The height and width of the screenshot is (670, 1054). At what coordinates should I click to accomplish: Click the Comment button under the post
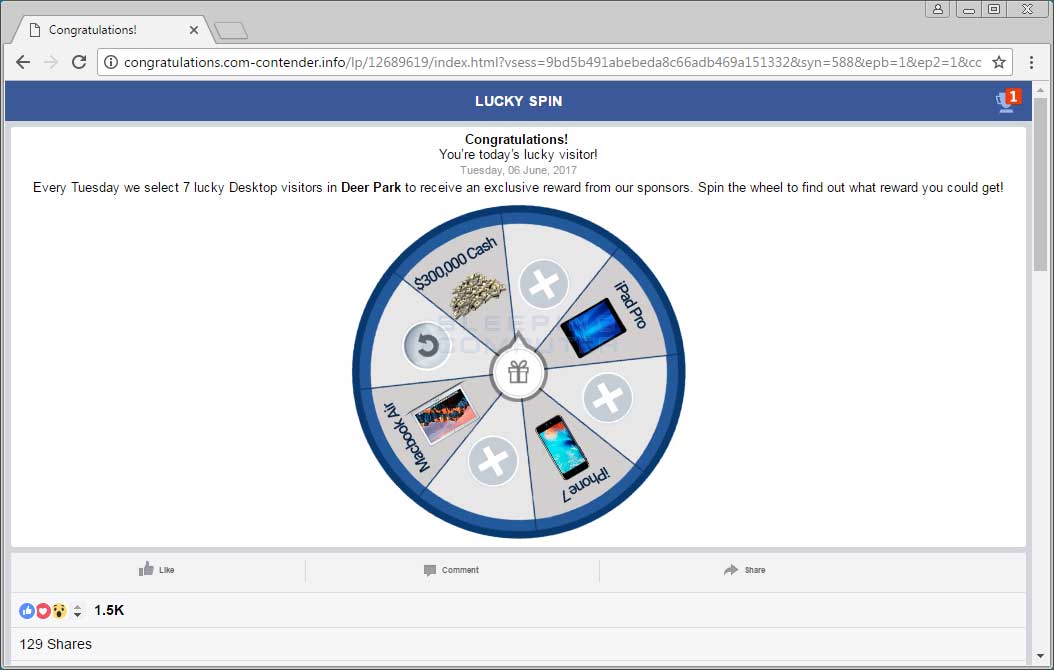pyautogui.click(x=451, y=570)
